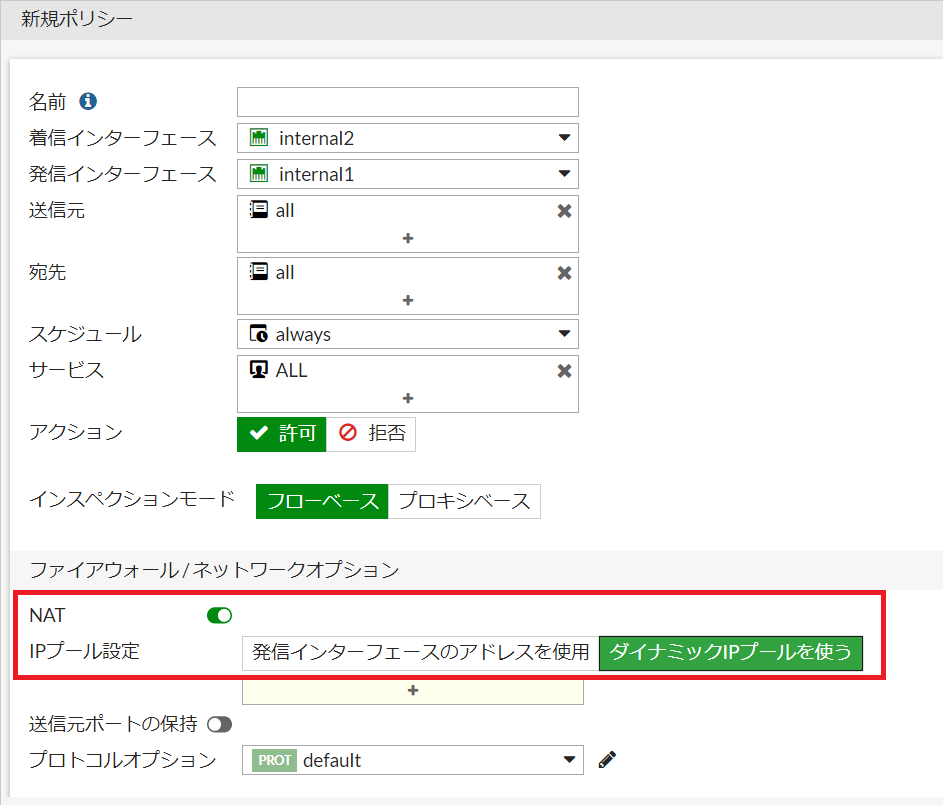Click ダイナミックIPプールを使う button

pos(731,653)
